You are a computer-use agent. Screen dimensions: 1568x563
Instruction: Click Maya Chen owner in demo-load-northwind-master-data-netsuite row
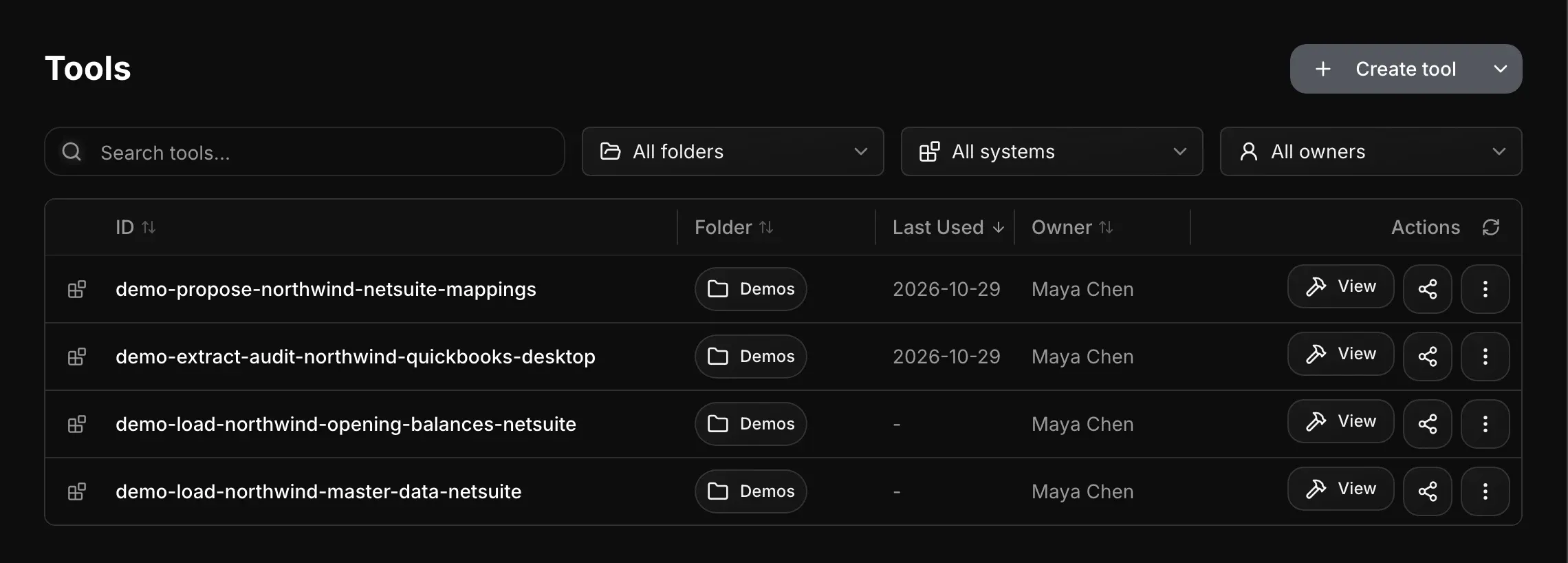[1082, 491]
